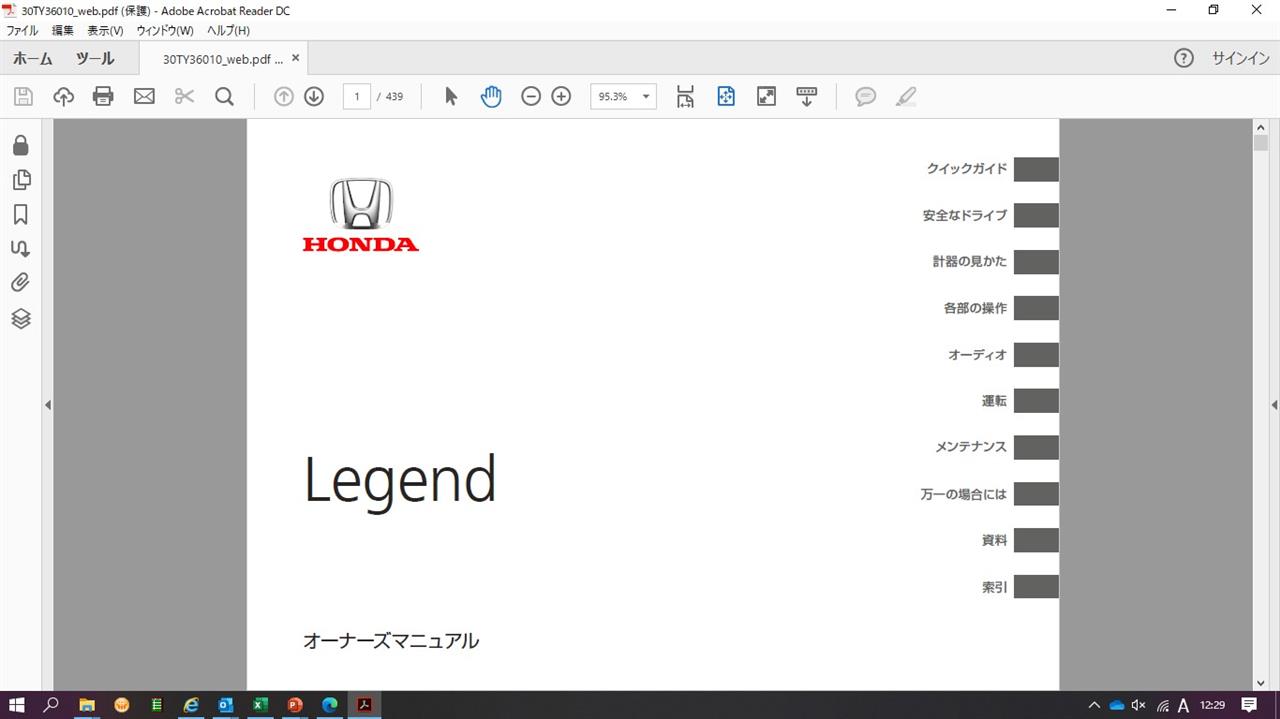The height and width of the screenshot is (719, 1280).
Task: Open Outlook from the taskbar
Action: (226, 705)
